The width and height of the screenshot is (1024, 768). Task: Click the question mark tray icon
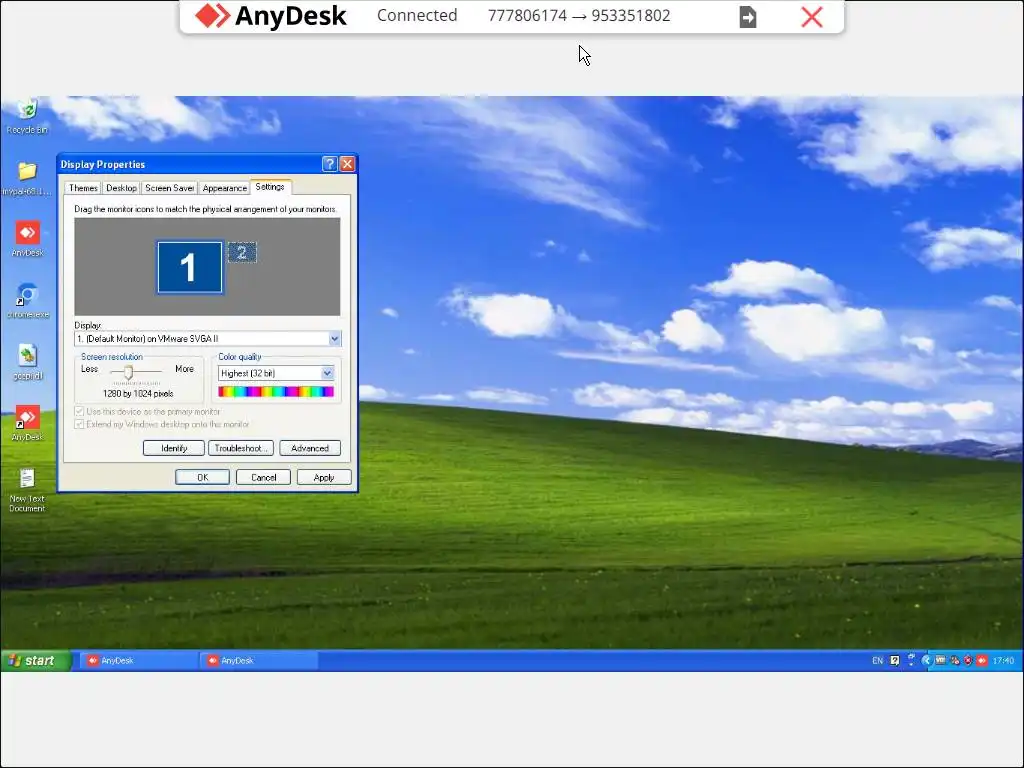pyautogui.click(x=895, y=661)
